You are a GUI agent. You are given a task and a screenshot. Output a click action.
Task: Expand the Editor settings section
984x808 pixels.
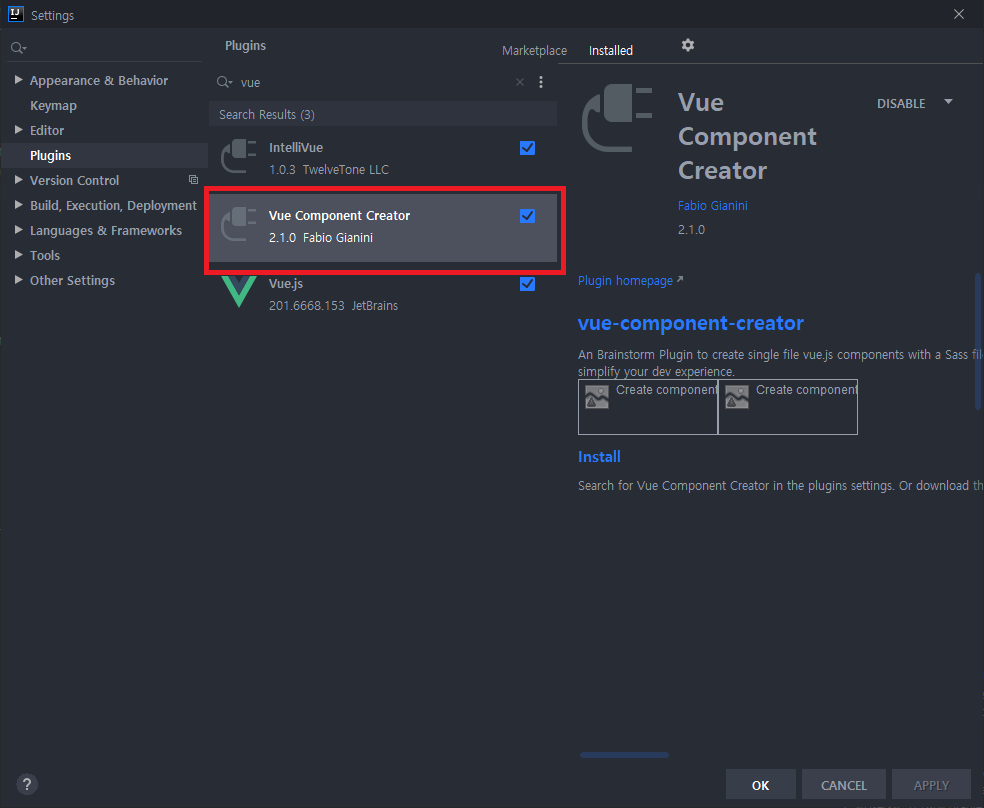click(18, 130)
